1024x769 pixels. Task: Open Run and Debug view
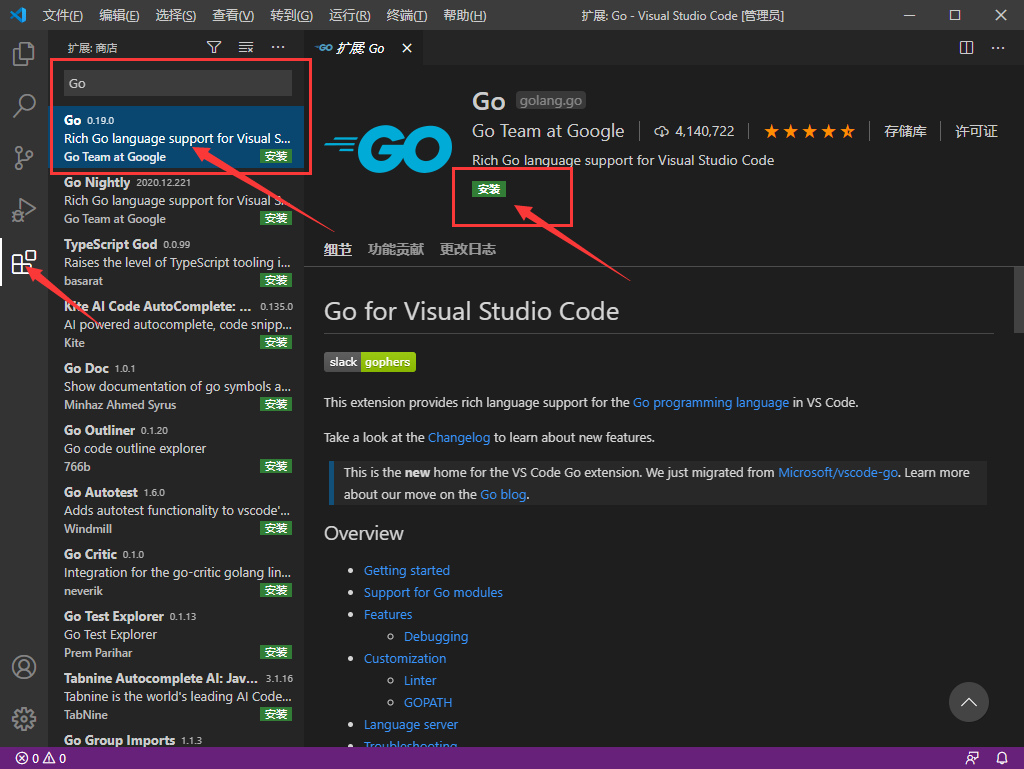24,210
